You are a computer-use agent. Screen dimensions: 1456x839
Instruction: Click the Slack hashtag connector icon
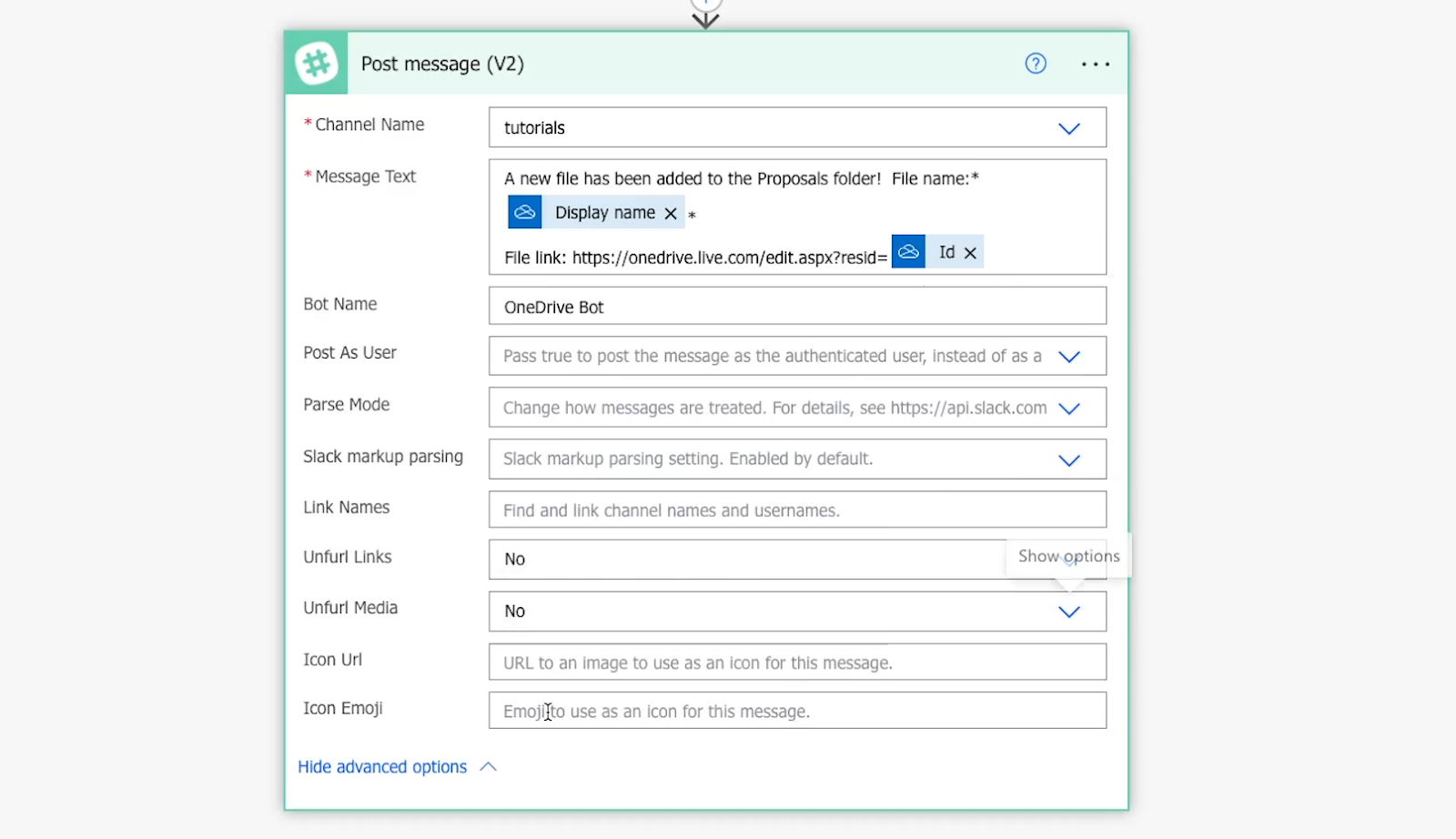click(x=316, y=64)
